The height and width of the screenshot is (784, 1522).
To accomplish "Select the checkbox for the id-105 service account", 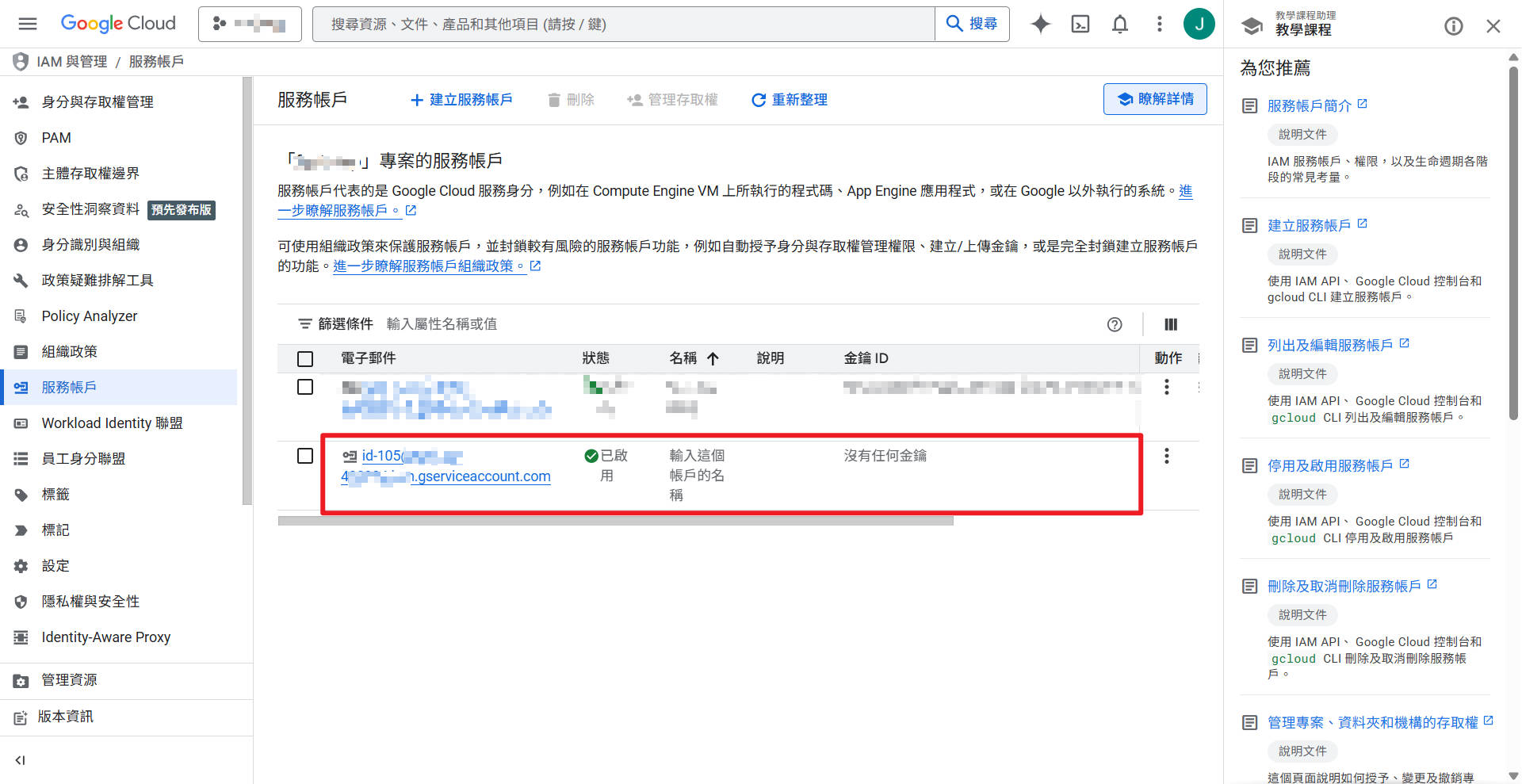I will coord(305,456).
